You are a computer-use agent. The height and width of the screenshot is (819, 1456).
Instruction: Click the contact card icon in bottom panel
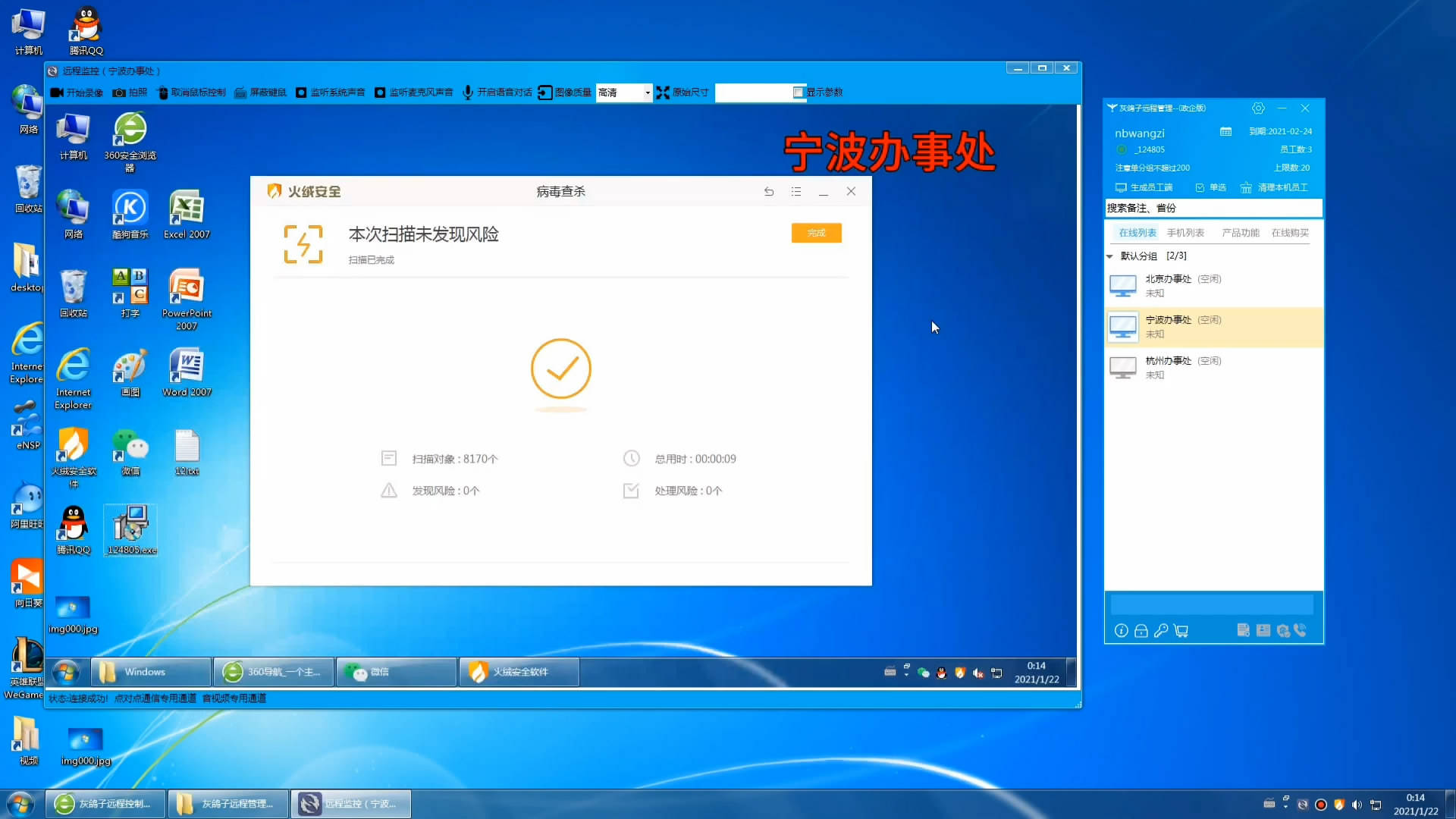[1263, 630]
